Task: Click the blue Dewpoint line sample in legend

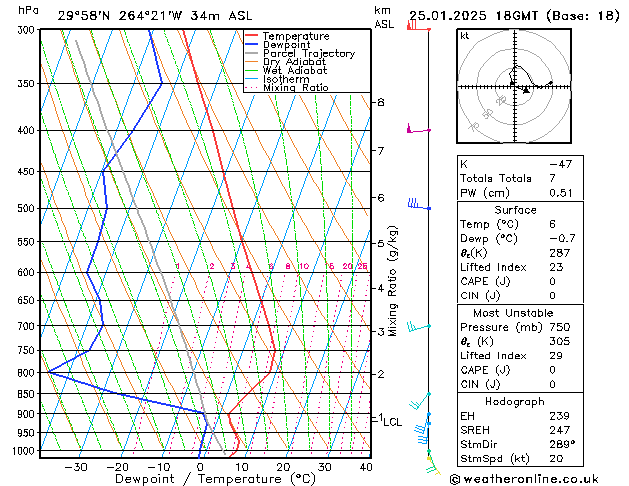Action: 251,45
